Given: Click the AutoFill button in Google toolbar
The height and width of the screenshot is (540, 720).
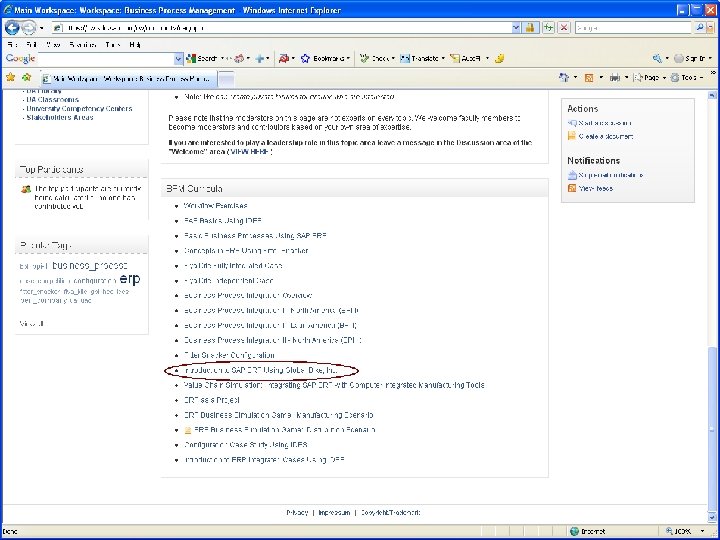Looking at the screenshot, I should [466, 59].
